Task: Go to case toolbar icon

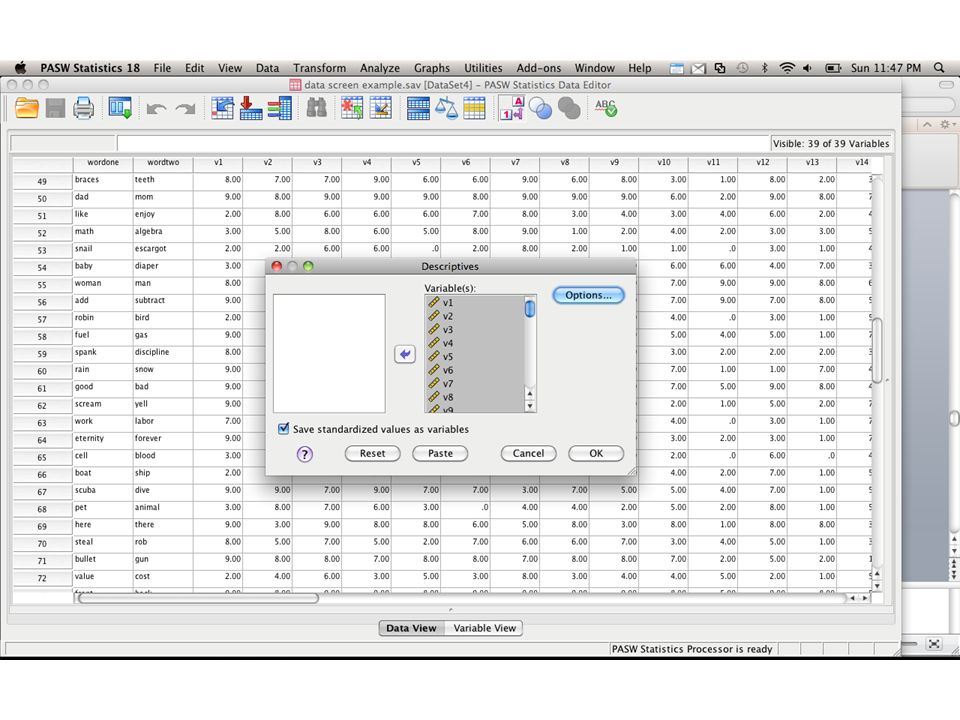Action: click(222, 108)
